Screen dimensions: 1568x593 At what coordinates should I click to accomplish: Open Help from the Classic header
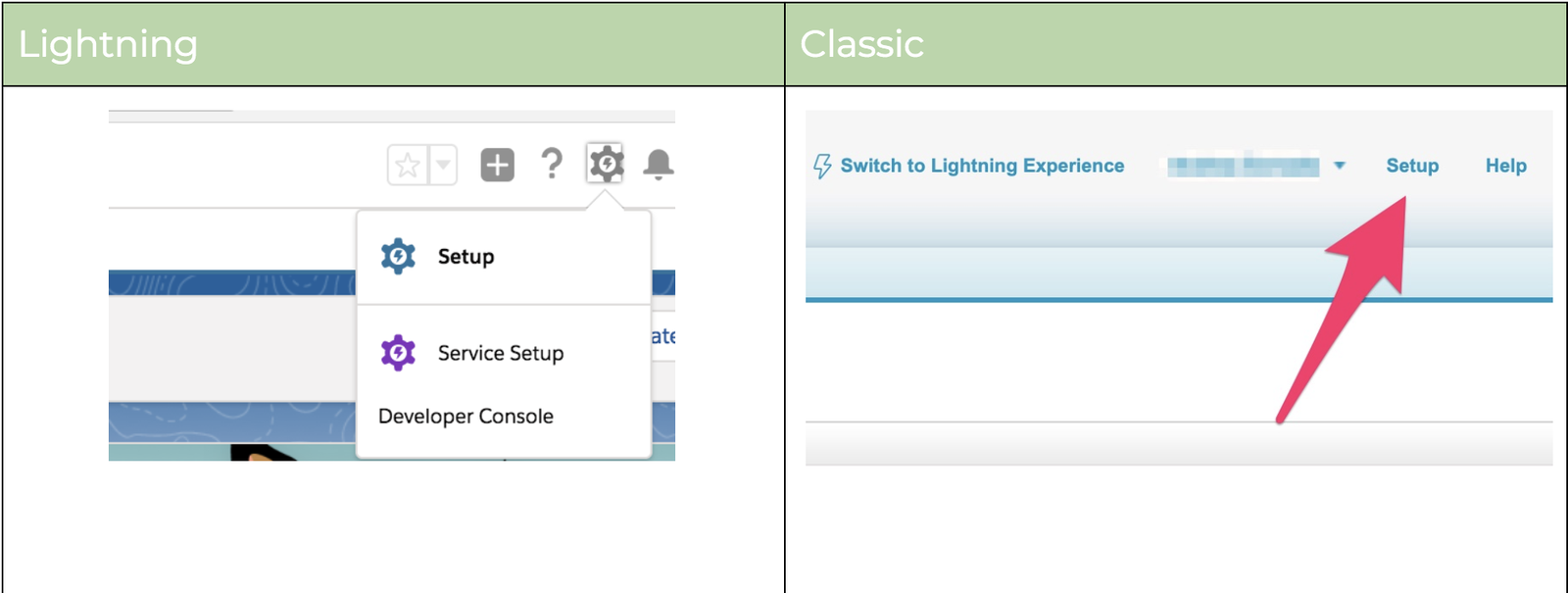click(1505, 166)
